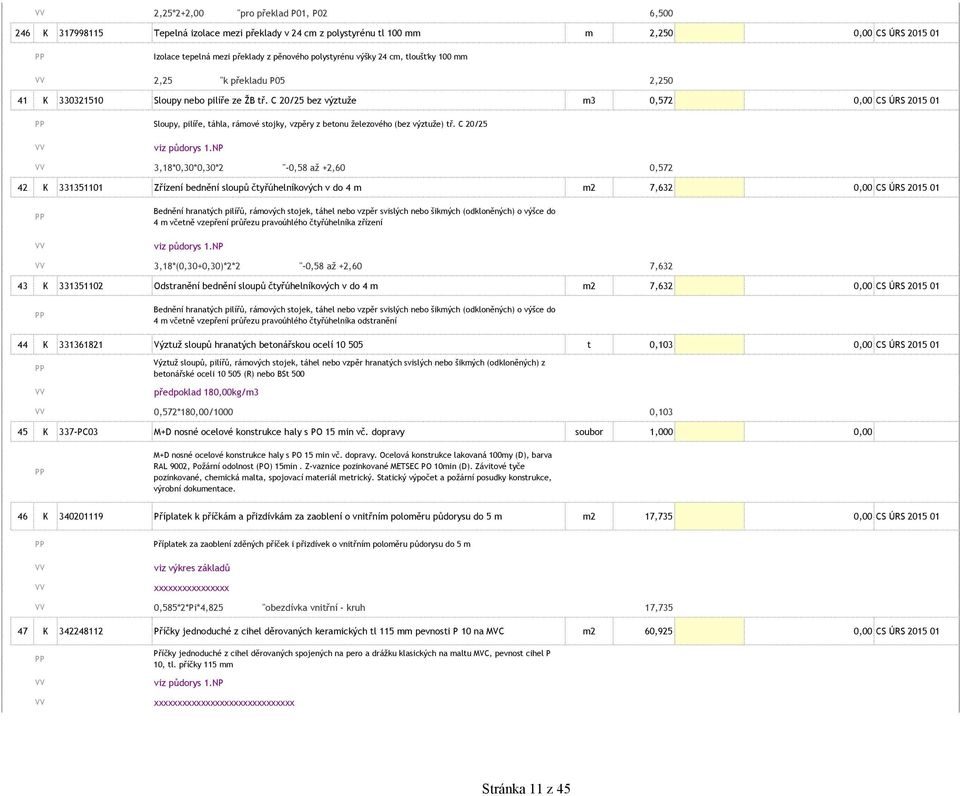Viewport: 960px width, 796px height.
Task: Click item code 342248112
Action: pos(81,631)
